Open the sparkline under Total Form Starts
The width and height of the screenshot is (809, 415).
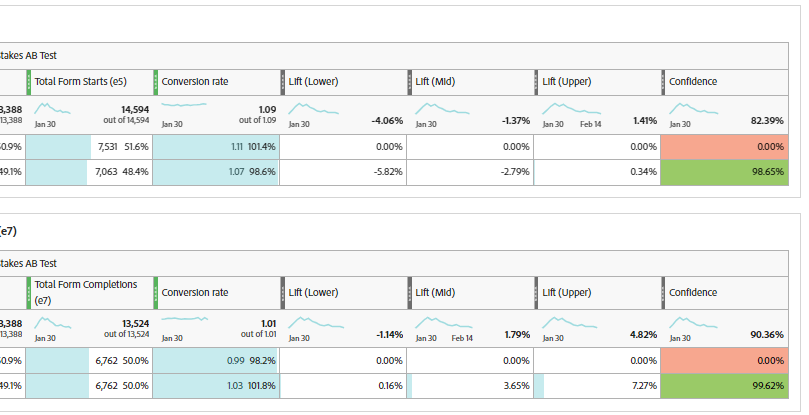pos(54,108)
